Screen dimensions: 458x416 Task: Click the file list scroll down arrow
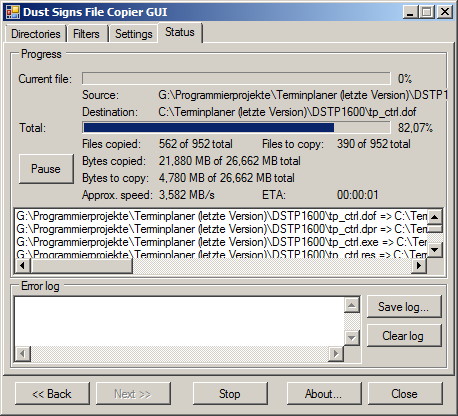pos(435,249)
